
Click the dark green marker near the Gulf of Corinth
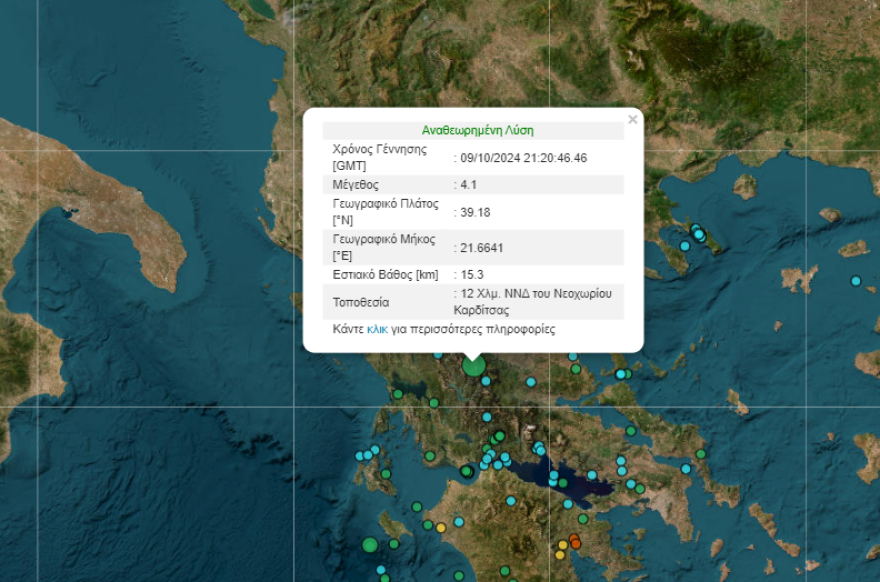465,470
